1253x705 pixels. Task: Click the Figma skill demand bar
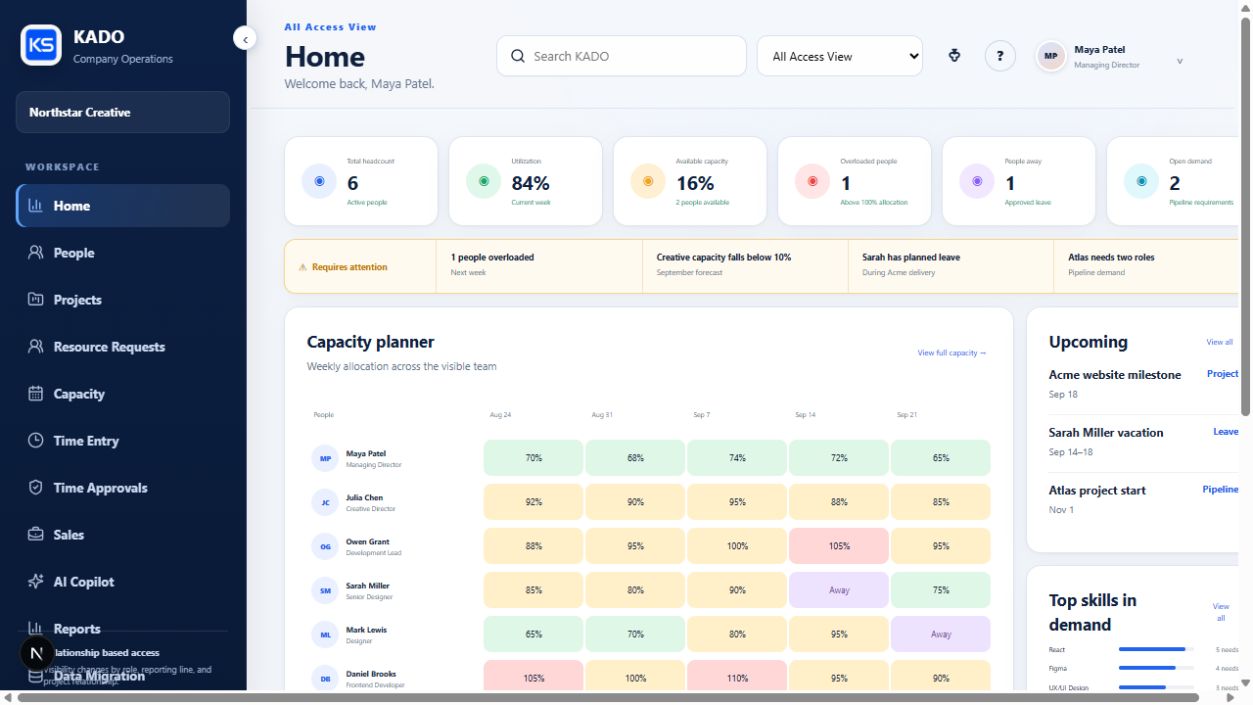pos(1157,668)
